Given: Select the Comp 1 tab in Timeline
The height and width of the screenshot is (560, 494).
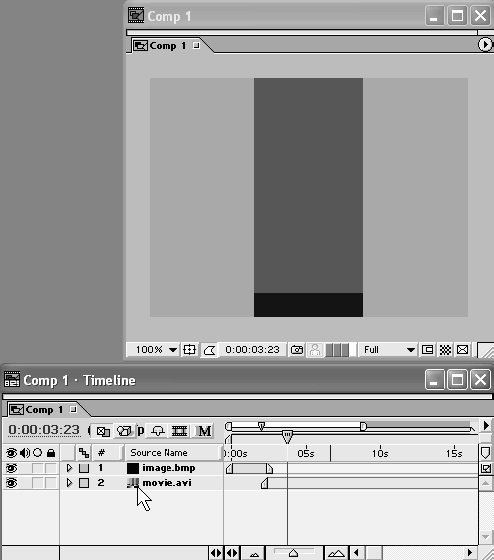Looking at the screenshot, I should tap(43, 409).
